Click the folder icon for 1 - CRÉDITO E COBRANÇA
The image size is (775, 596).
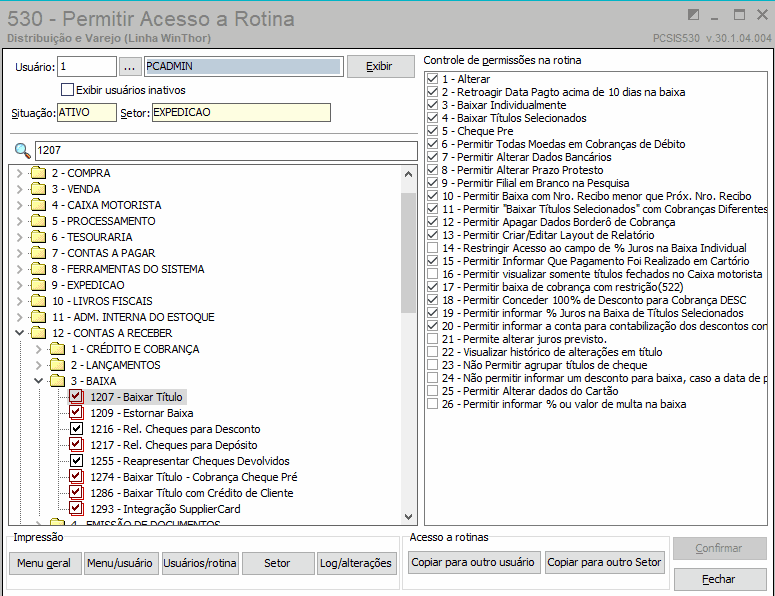[57, 349]
